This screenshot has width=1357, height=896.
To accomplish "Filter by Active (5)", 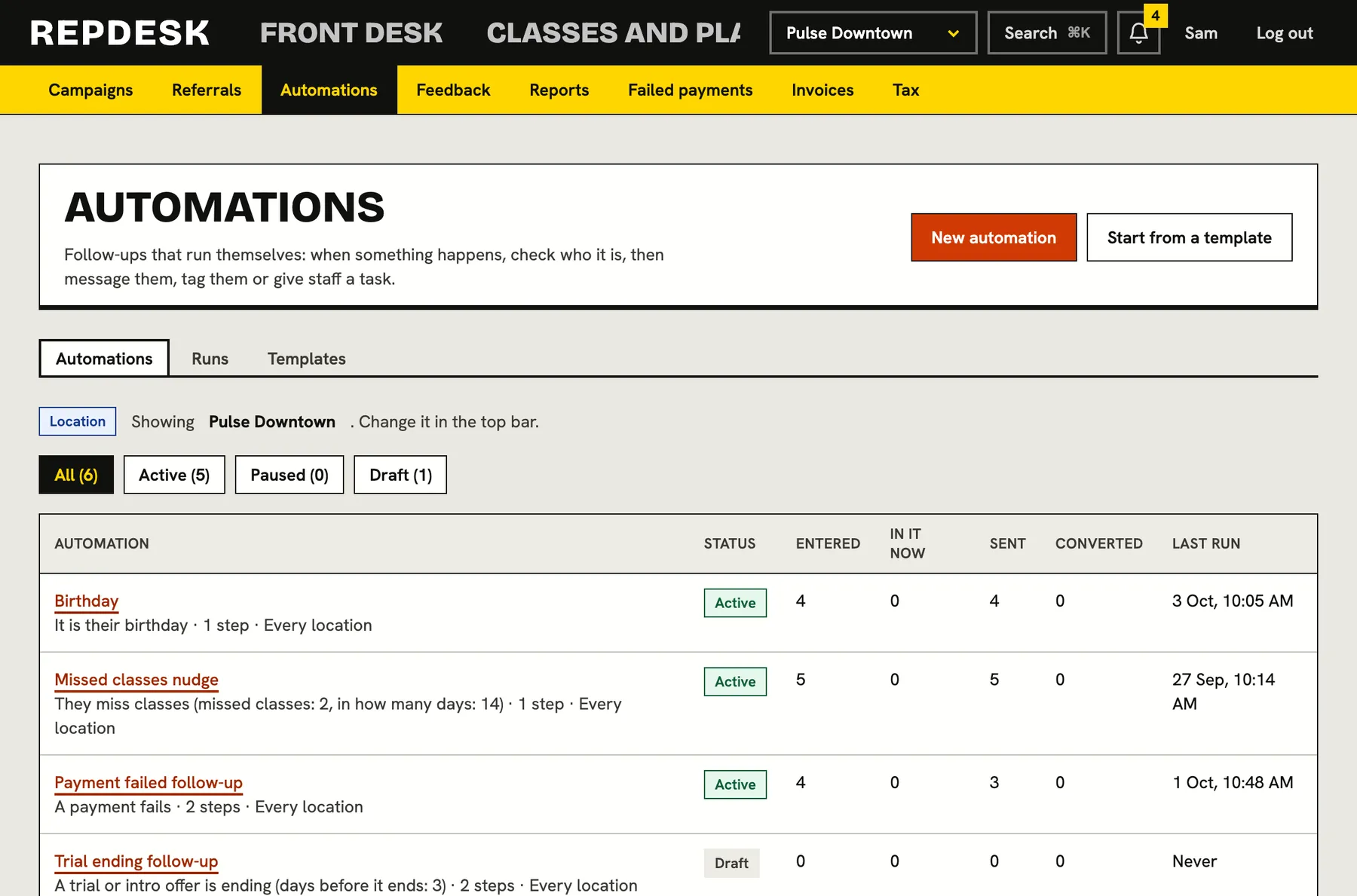I will coord(174,475).
